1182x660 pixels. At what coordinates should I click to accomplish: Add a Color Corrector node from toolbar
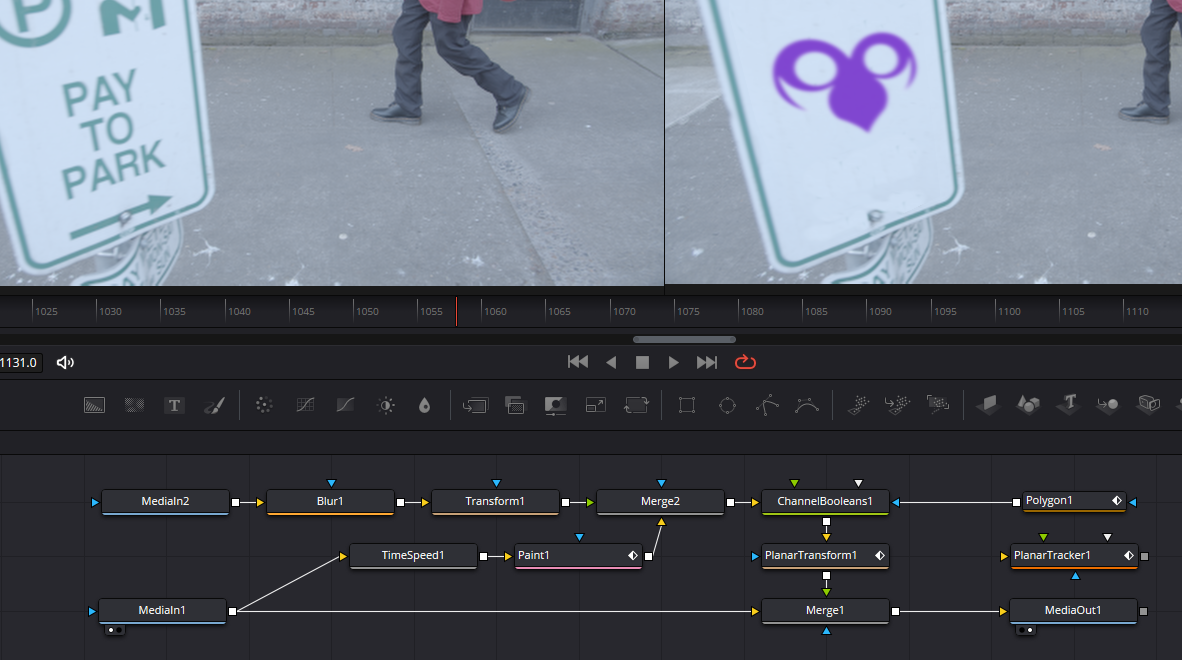point(264,405)
